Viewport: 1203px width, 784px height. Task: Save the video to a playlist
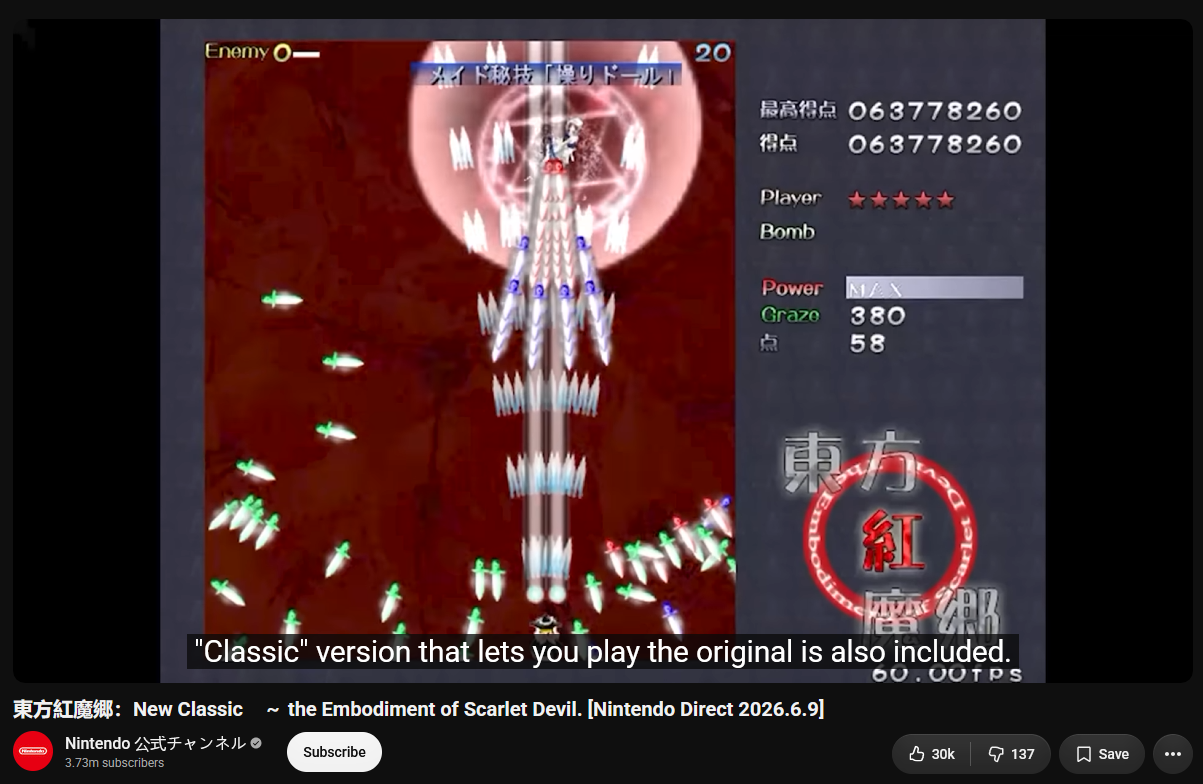pos(1101,754)
